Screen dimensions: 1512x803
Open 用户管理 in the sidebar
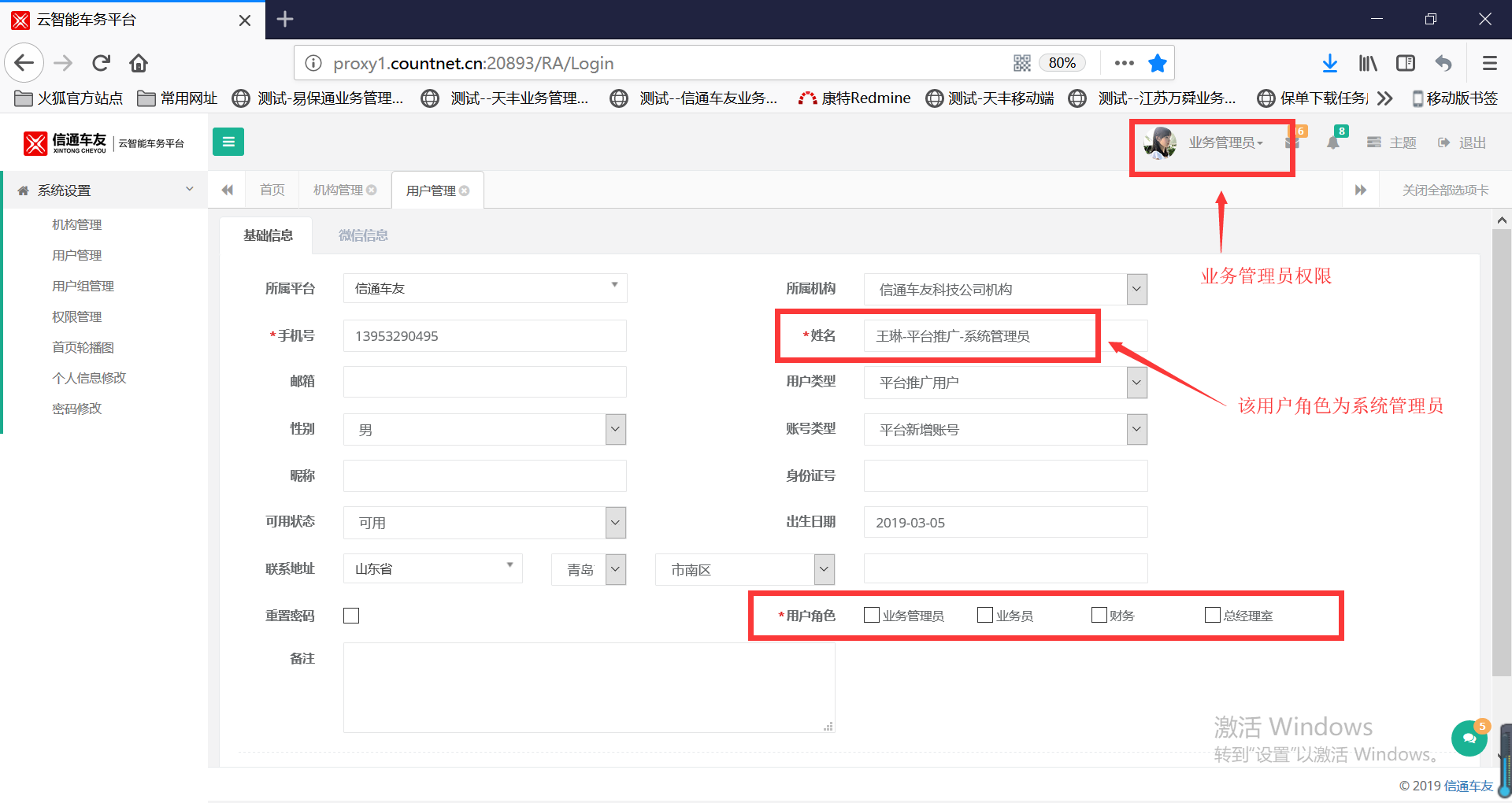77,255
